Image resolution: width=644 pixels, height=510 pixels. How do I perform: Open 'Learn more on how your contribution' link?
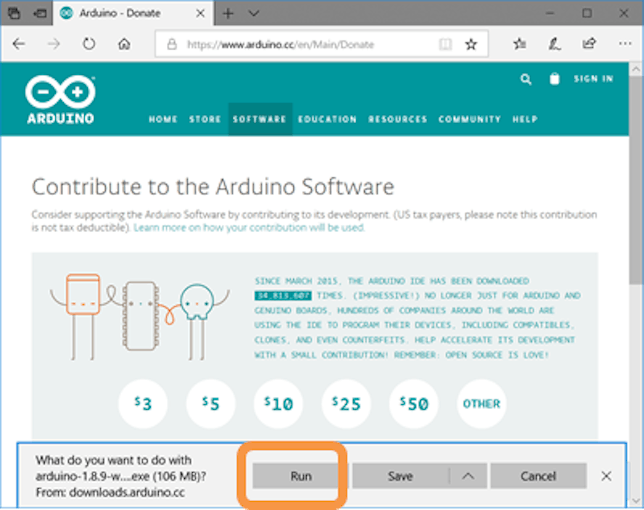(249, 227)
